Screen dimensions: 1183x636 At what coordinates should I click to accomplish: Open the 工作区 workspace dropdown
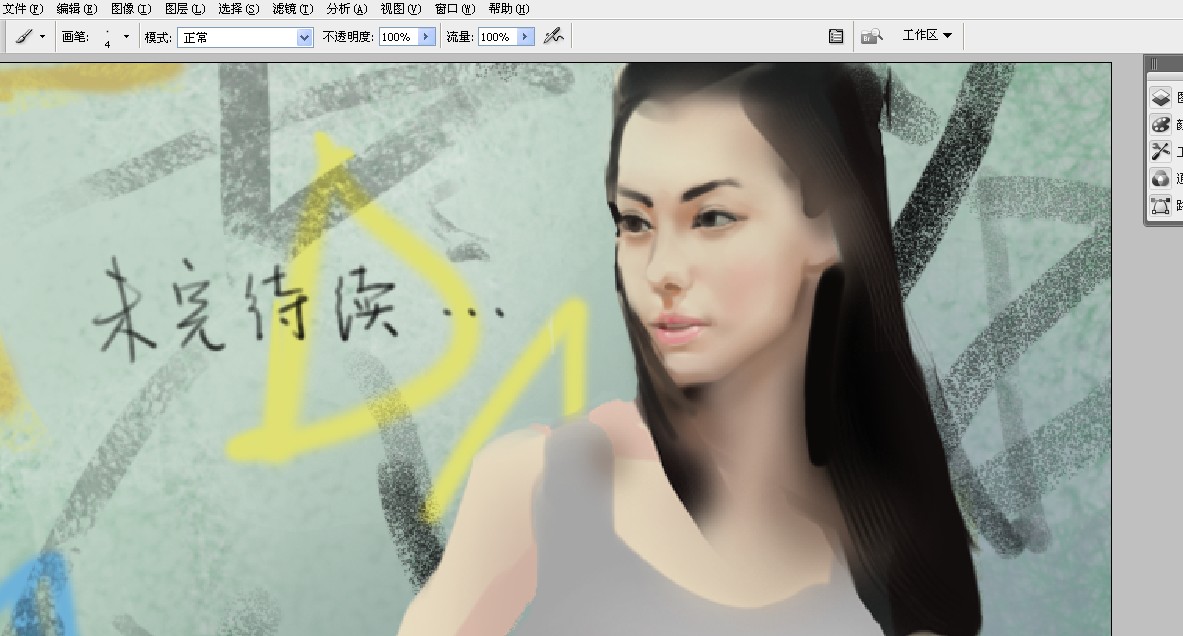coord(927,35)
